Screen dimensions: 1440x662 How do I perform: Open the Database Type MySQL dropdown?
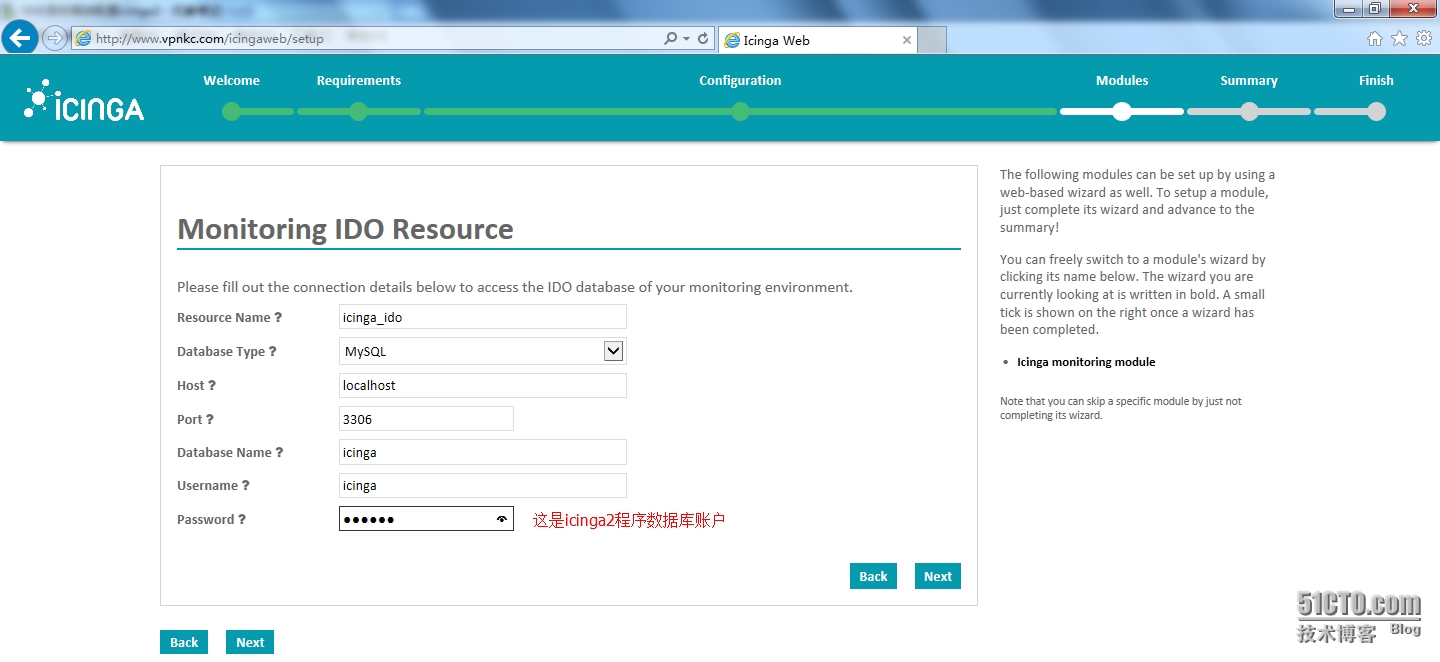[x=483, y=351]
